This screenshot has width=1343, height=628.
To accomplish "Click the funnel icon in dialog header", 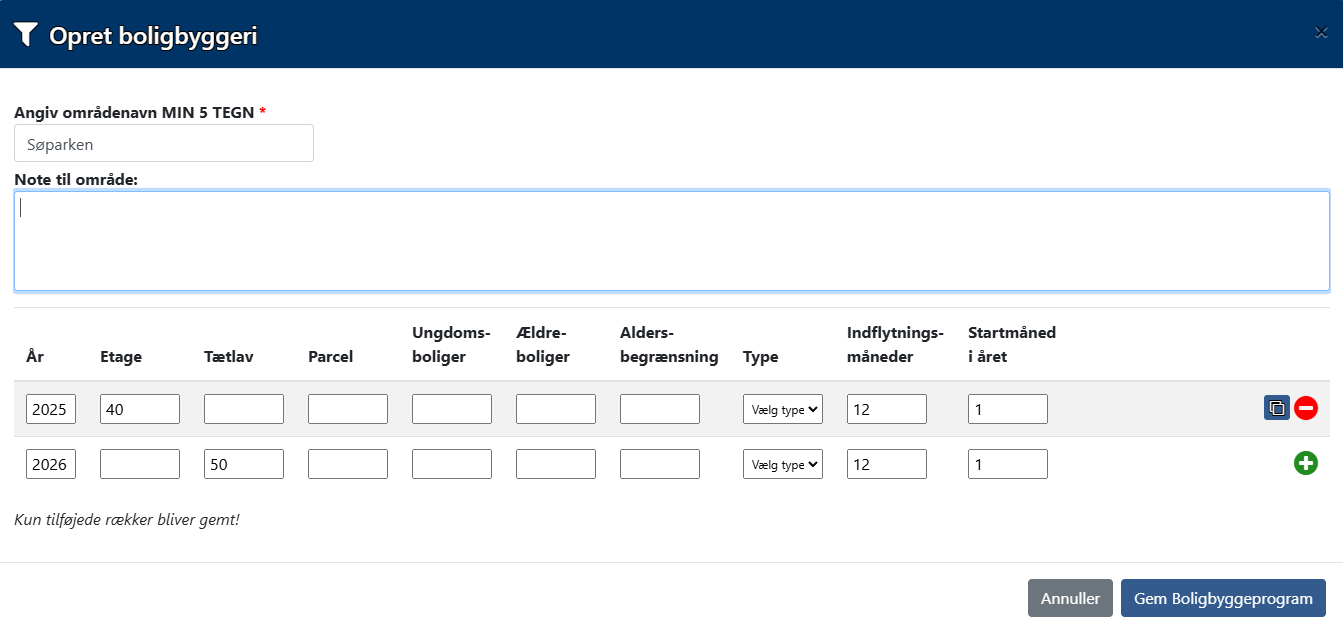I will 25,35.
